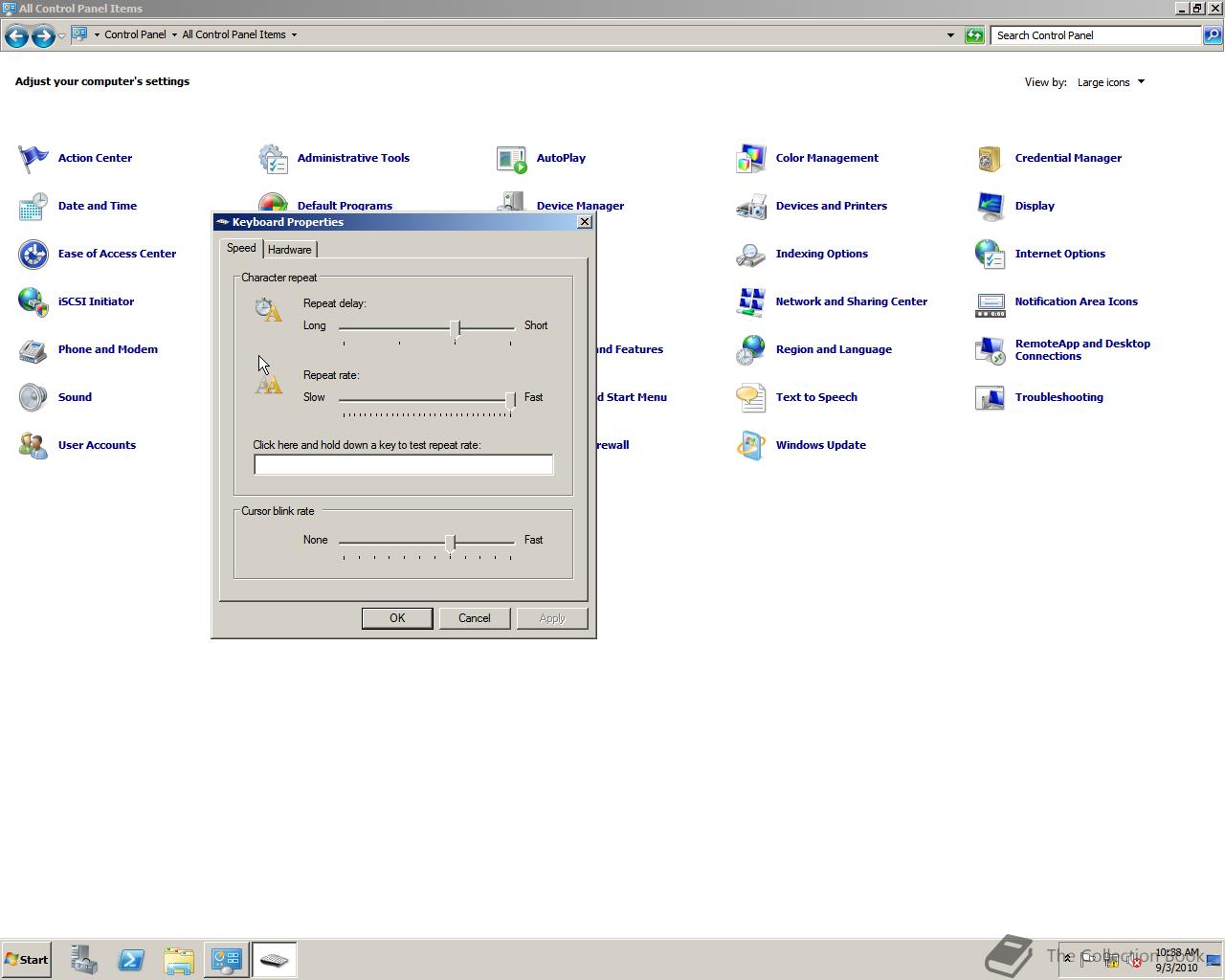Open the Network and Sharing Center icon

click(751, 301)
